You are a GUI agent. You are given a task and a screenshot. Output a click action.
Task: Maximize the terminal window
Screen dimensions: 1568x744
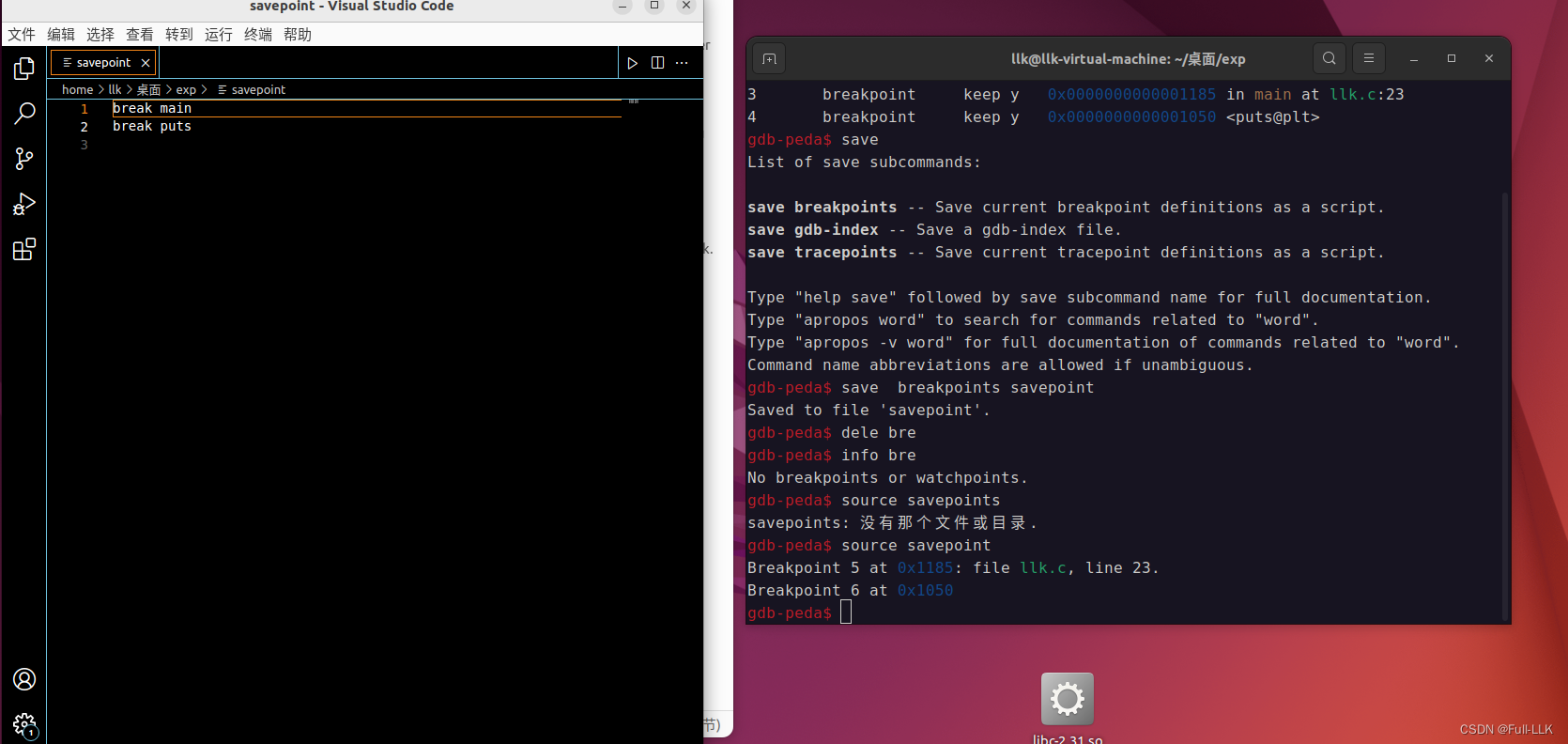(x=1451, y=58)
